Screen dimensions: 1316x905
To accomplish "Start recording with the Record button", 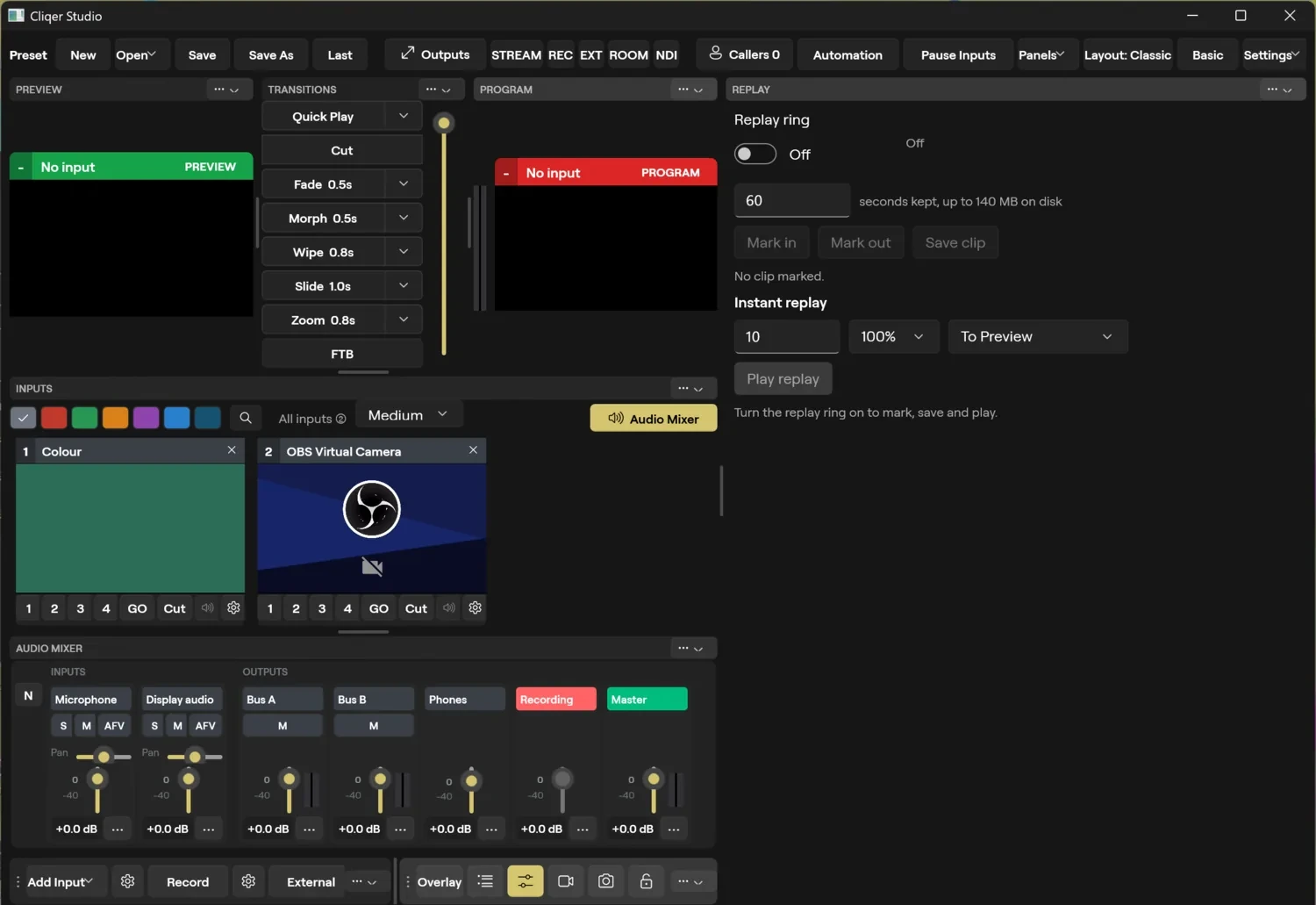I will (188, 881).
